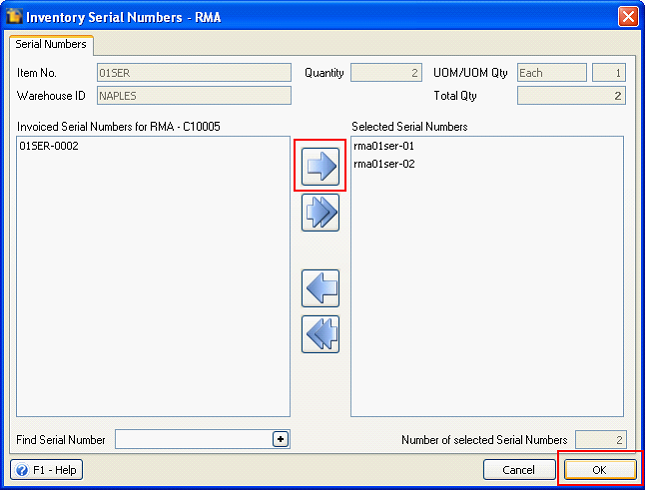The image size is (646, 491).
Task: Click the Item No. field showing 01SER
Action: coord(194,73)
